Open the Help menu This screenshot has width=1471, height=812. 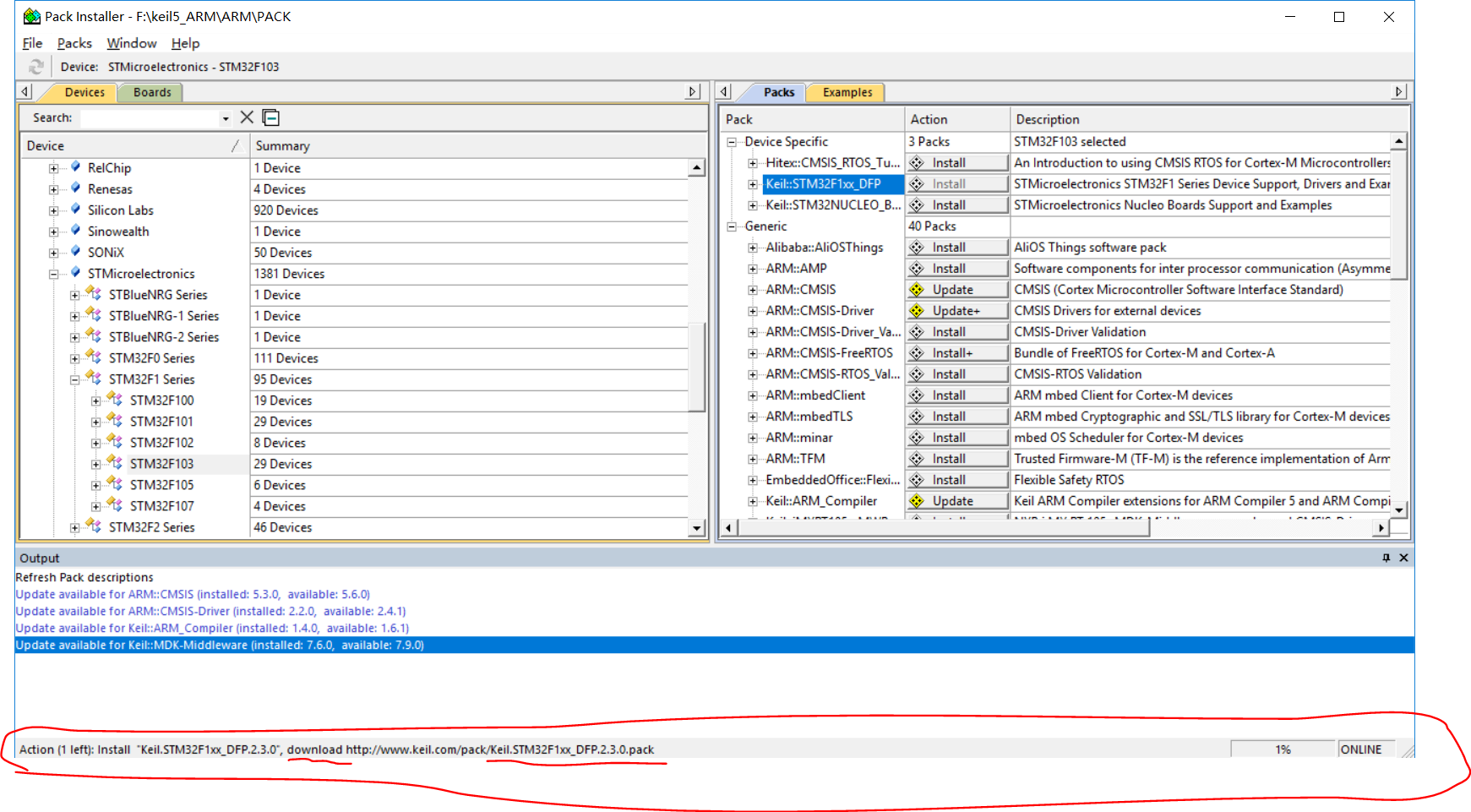[x=185, y=43]
